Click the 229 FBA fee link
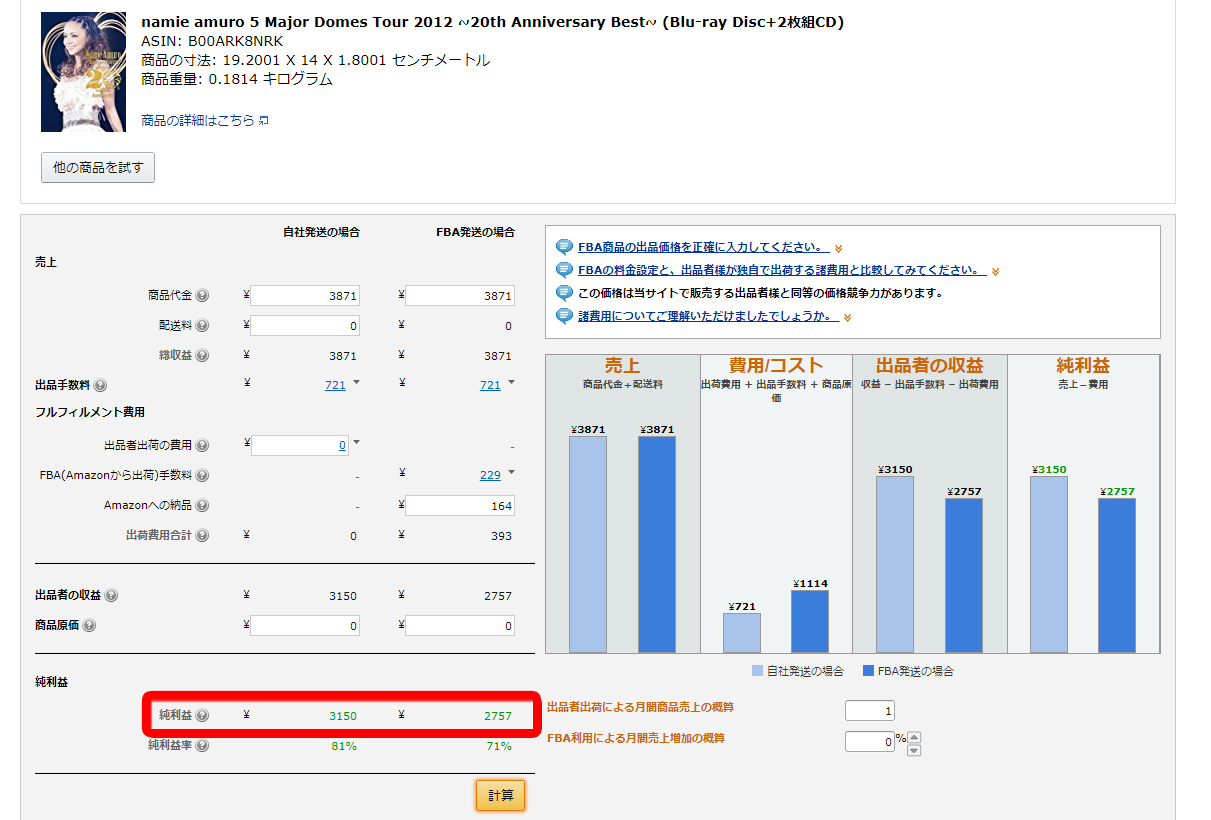This screenshot has height=820, width=1211. tap(490, 476)
